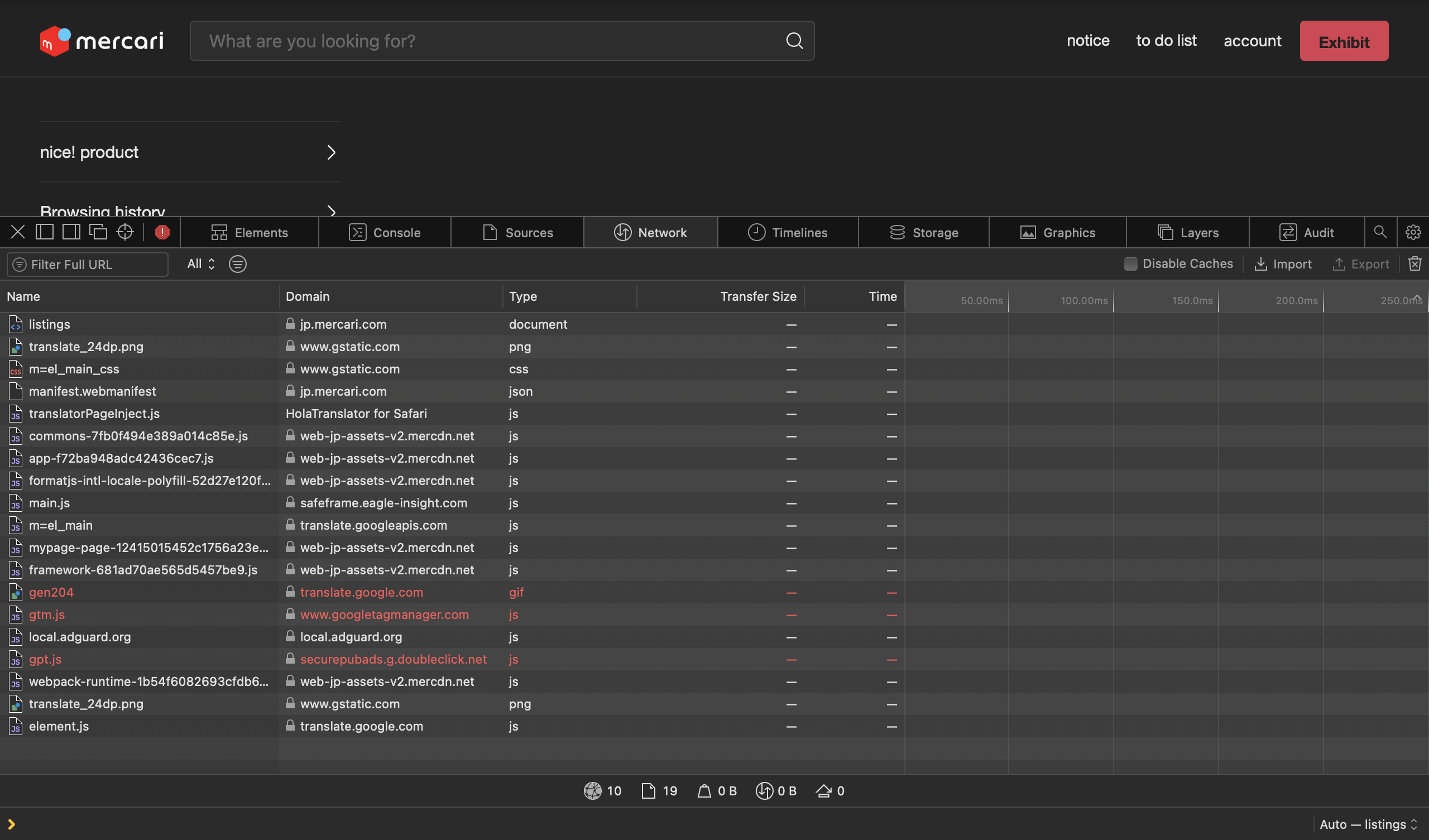Switch to the Console tab

(385, 232)
